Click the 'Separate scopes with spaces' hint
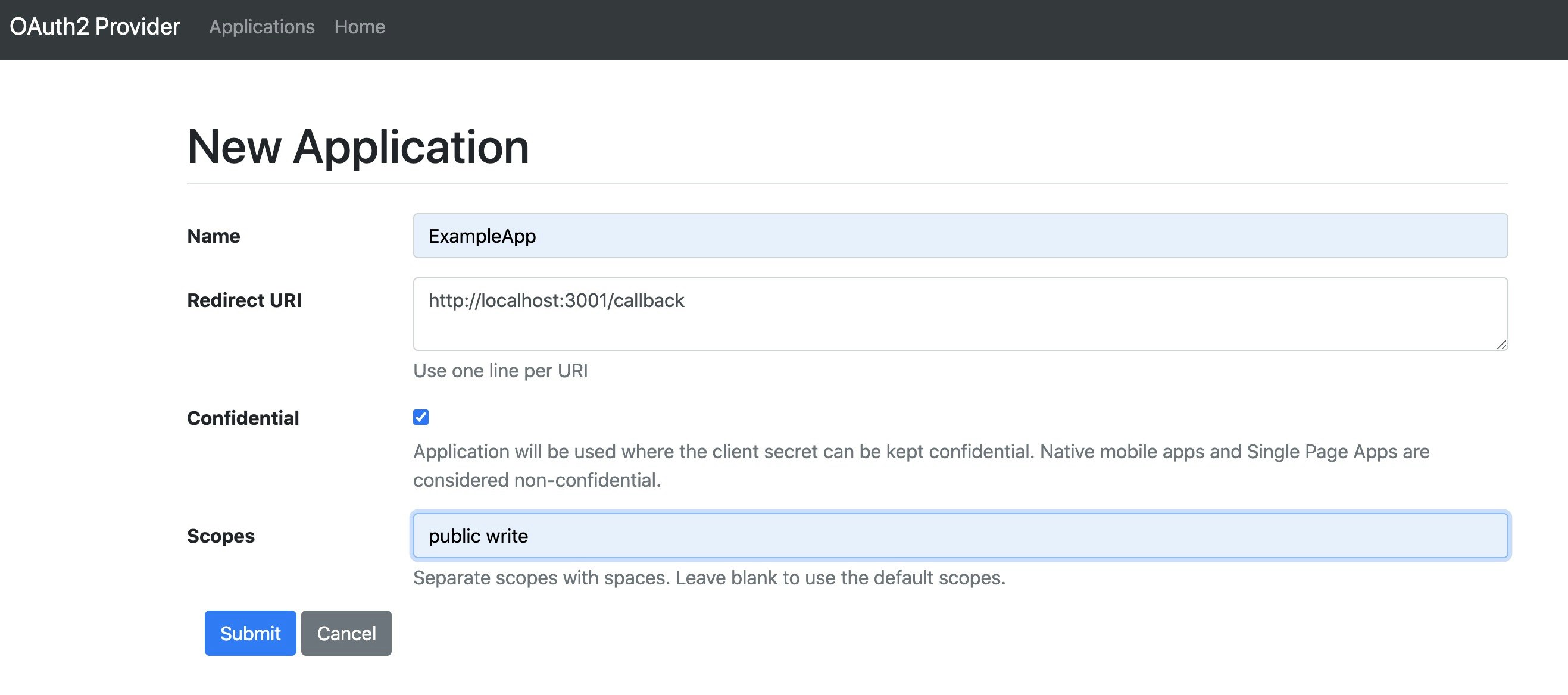Viewport: 1568px width, 695px height. (709, 578)
